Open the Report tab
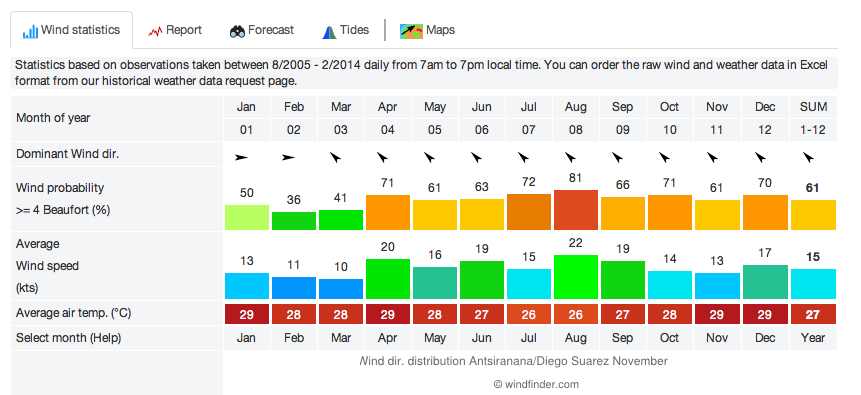 [x=175, y=30]
